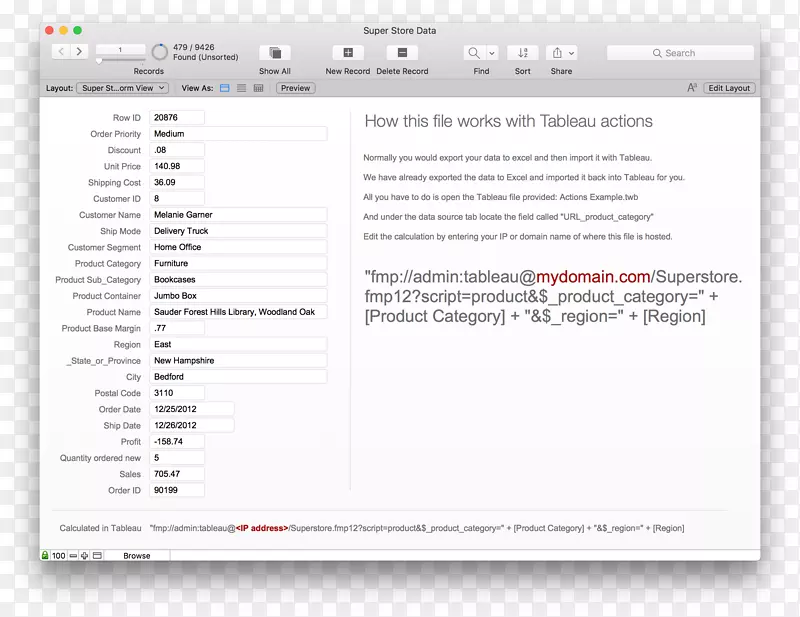Switch to List view
The image size is (800, 617).
point(242,88)
